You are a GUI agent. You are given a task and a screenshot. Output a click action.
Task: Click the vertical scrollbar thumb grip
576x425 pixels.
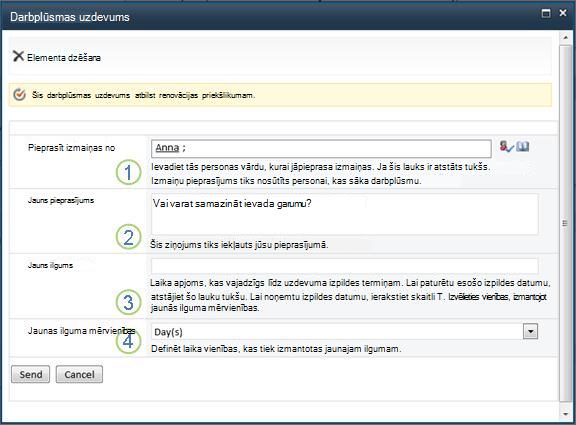(x=565, y=223)
